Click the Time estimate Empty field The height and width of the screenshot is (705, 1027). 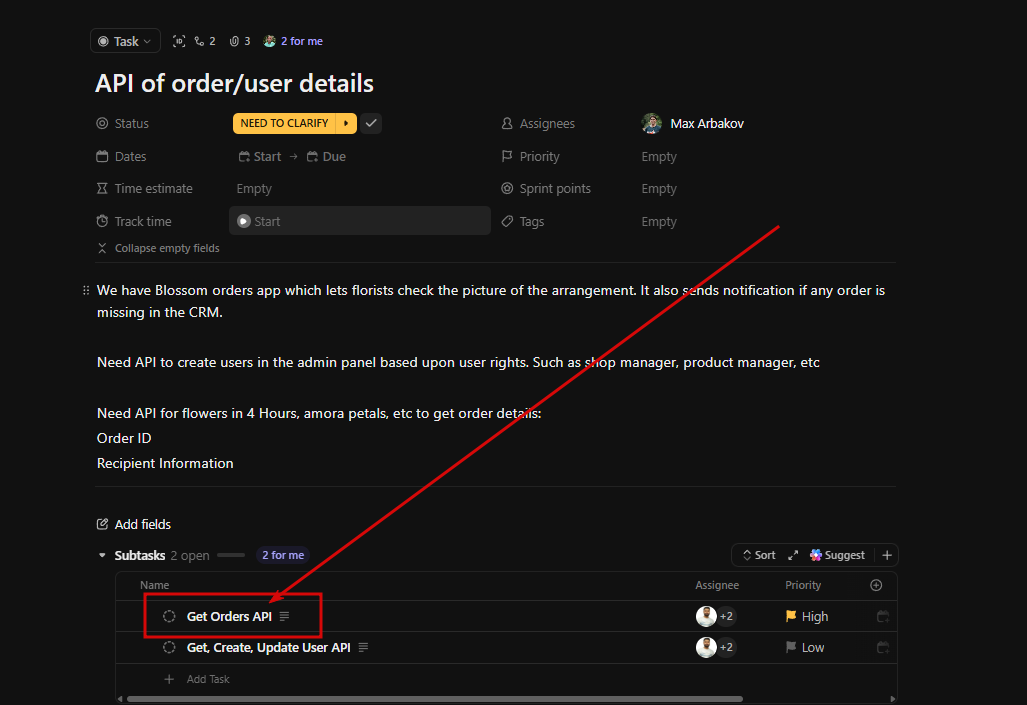254,189
